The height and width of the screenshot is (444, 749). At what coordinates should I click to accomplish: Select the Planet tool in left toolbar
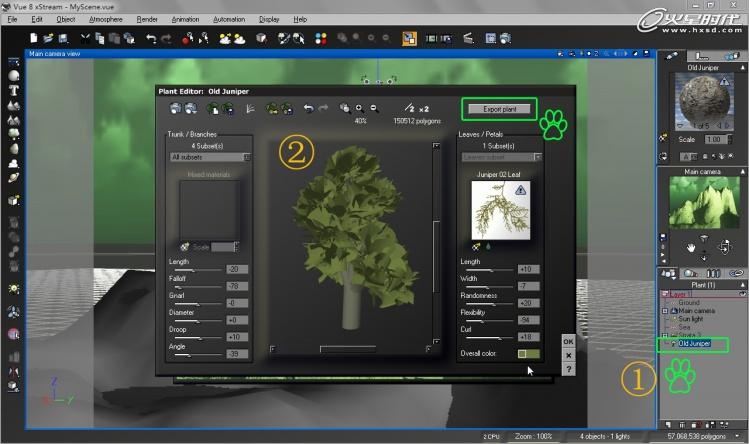[13, 178]
